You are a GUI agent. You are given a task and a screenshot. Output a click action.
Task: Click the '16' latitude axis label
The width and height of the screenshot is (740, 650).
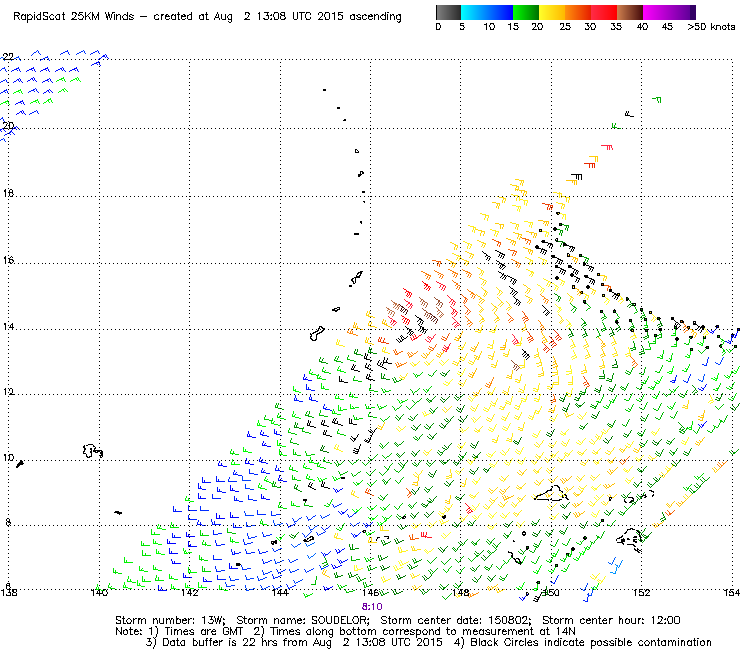8,261
